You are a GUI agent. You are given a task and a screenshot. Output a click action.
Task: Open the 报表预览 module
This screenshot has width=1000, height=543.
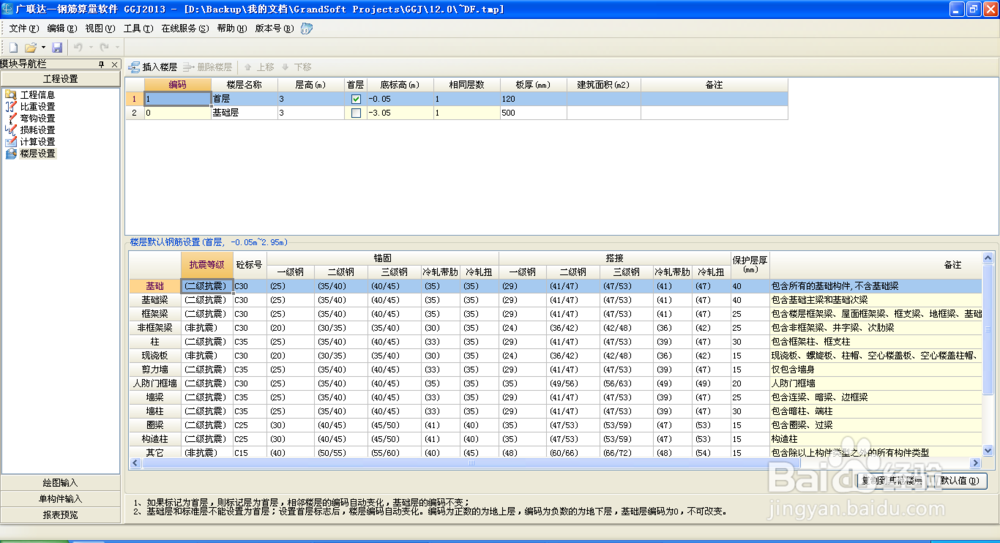(x=60, y=515)
